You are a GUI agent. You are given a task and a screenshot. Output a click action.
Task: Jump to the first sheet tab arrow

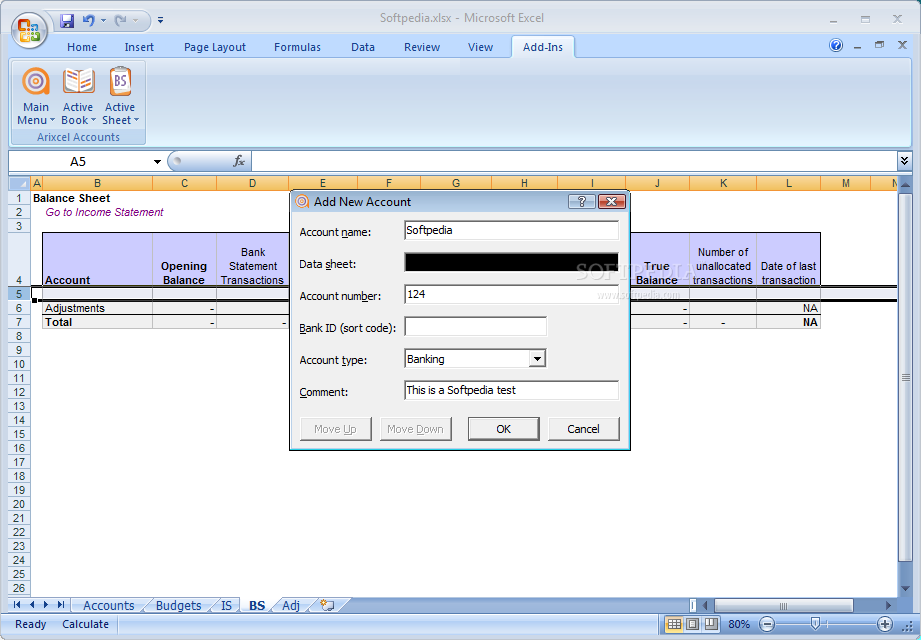(x=17, y=605)
